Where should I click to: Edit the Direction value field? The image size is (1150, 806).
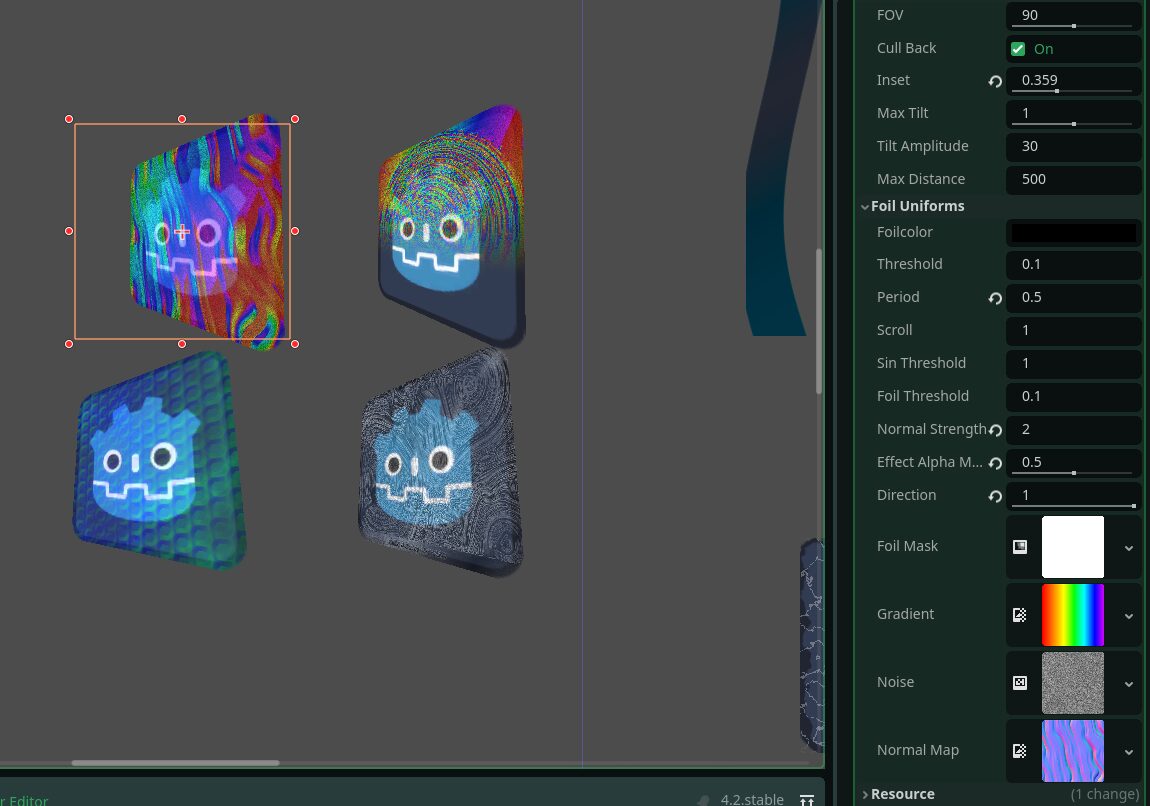click(x=1074, y=495)
